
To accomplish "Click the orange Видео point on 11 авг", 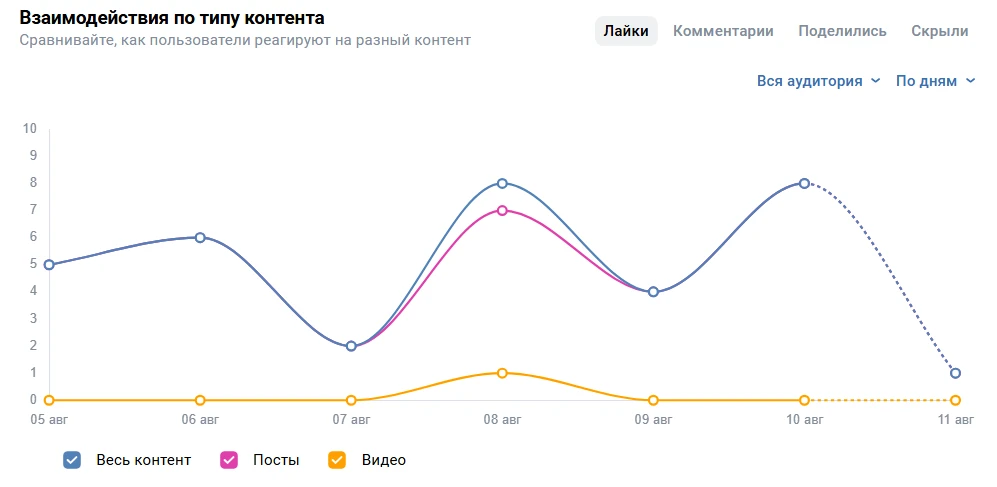I will click(x=955, y=400).
